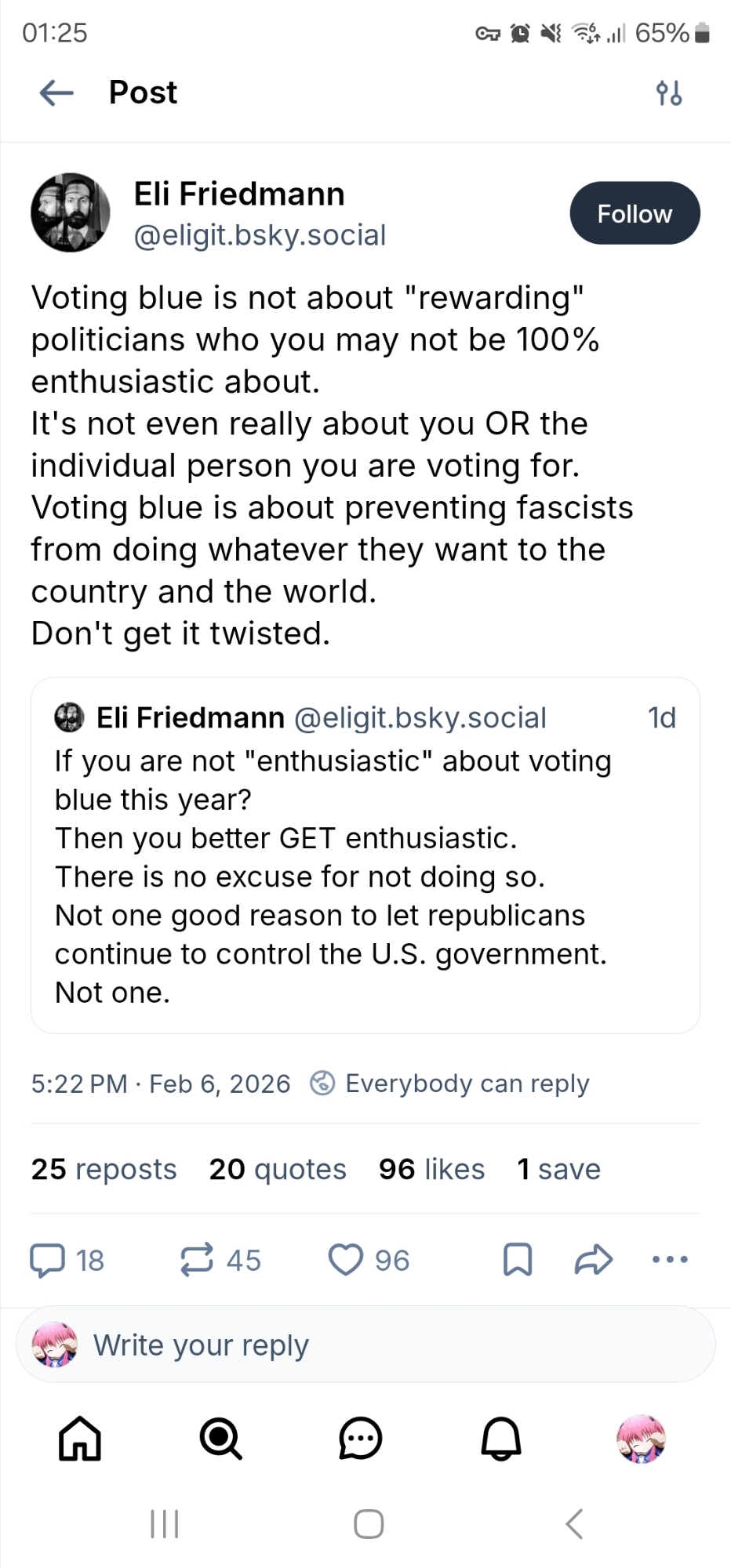731x1568 pixels.
Task: Open Notifications bell icon
Action: click(501, 1439)
